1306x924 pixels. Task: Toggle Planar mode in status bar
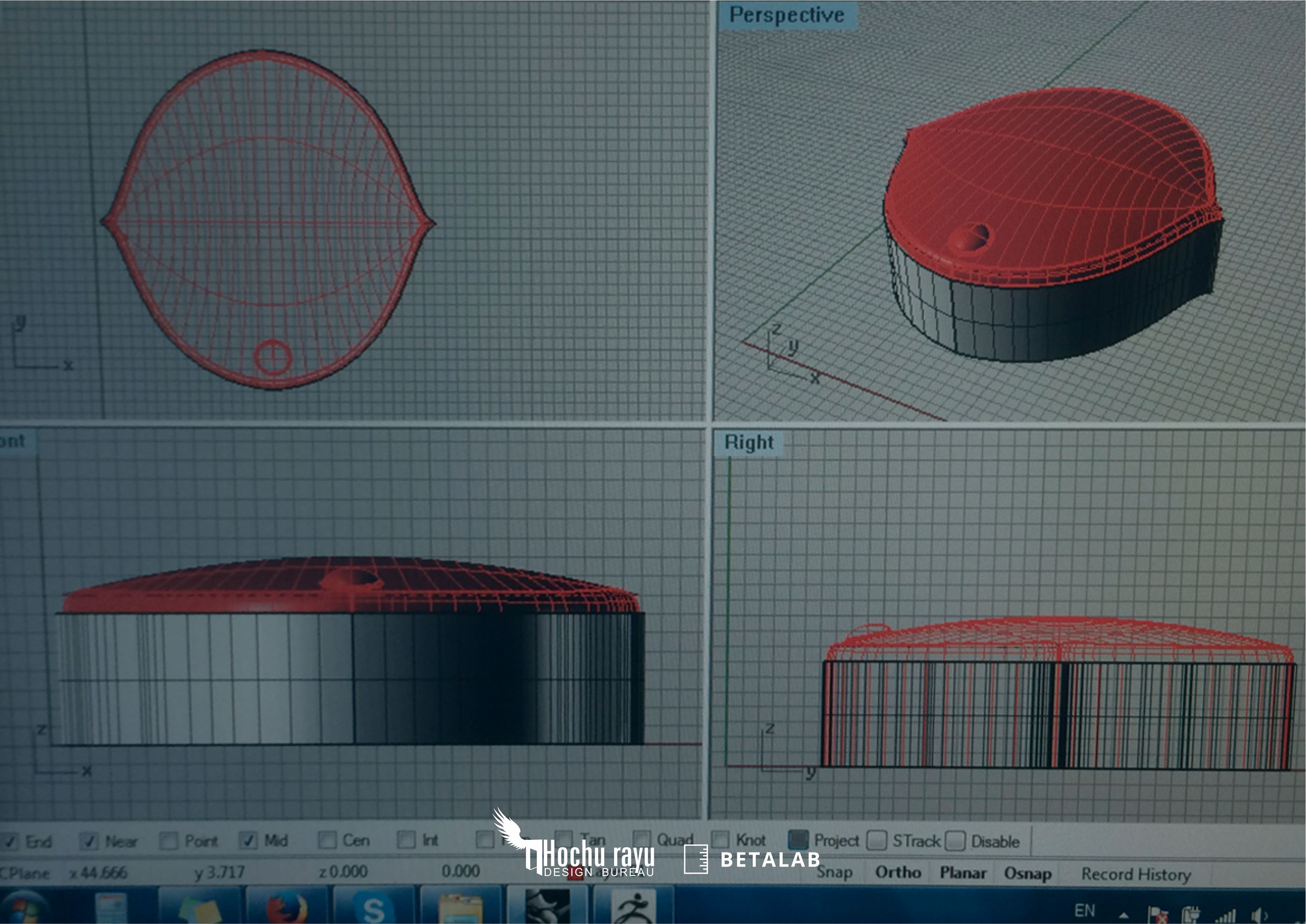pyautogui.click(x=962, y=872)
